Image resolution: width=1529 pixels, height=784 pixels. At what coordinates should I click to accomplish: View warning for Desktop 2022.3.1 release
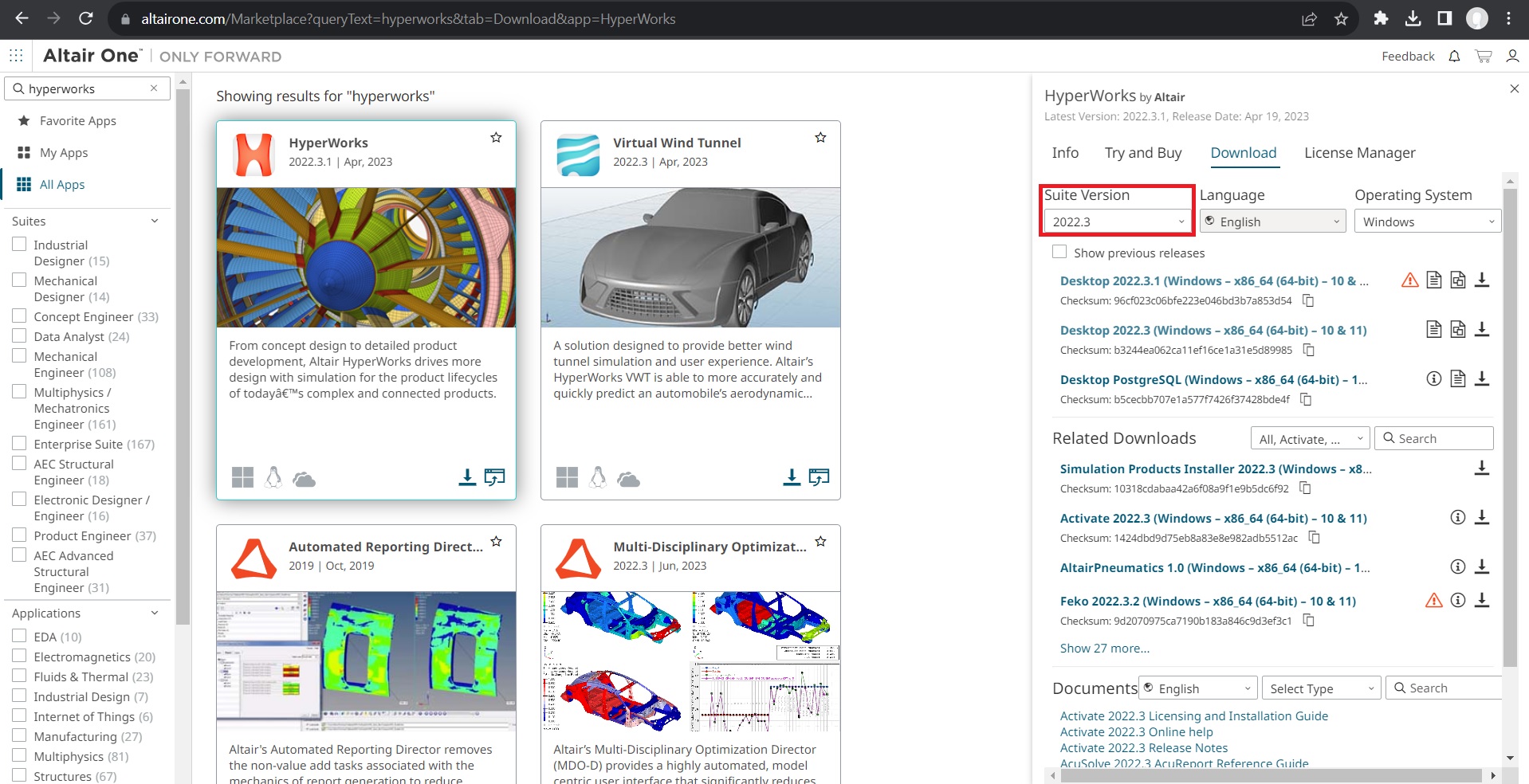[1409, 280]
